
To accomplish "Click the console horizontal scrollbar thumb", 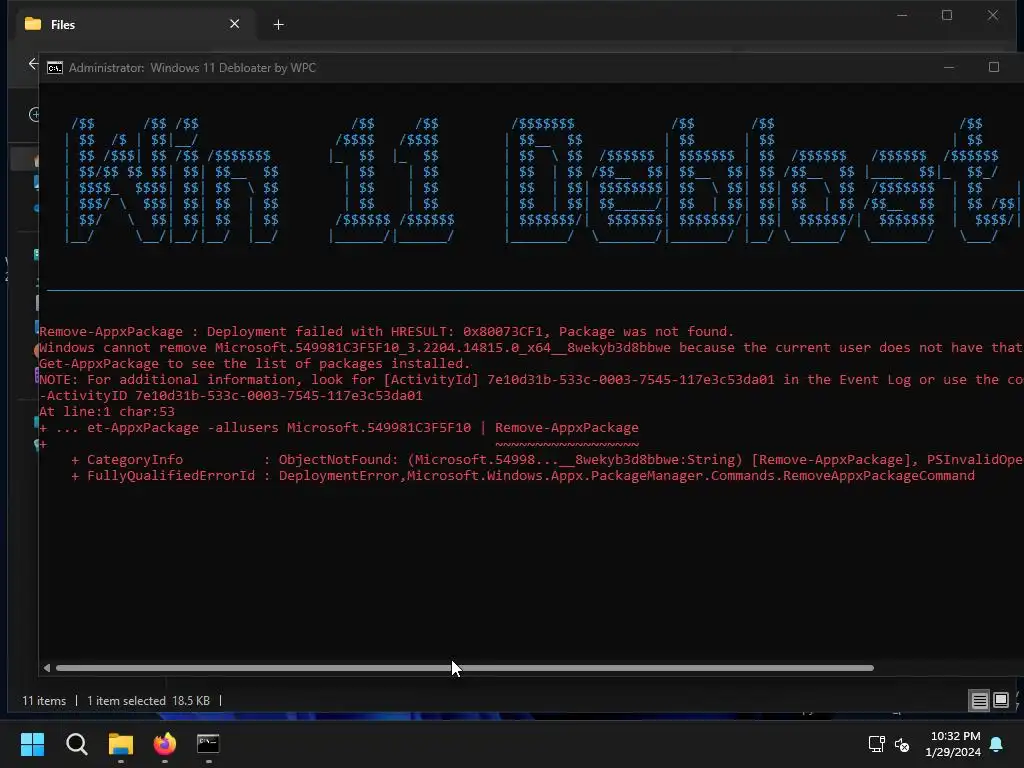I will pos(465,668).
